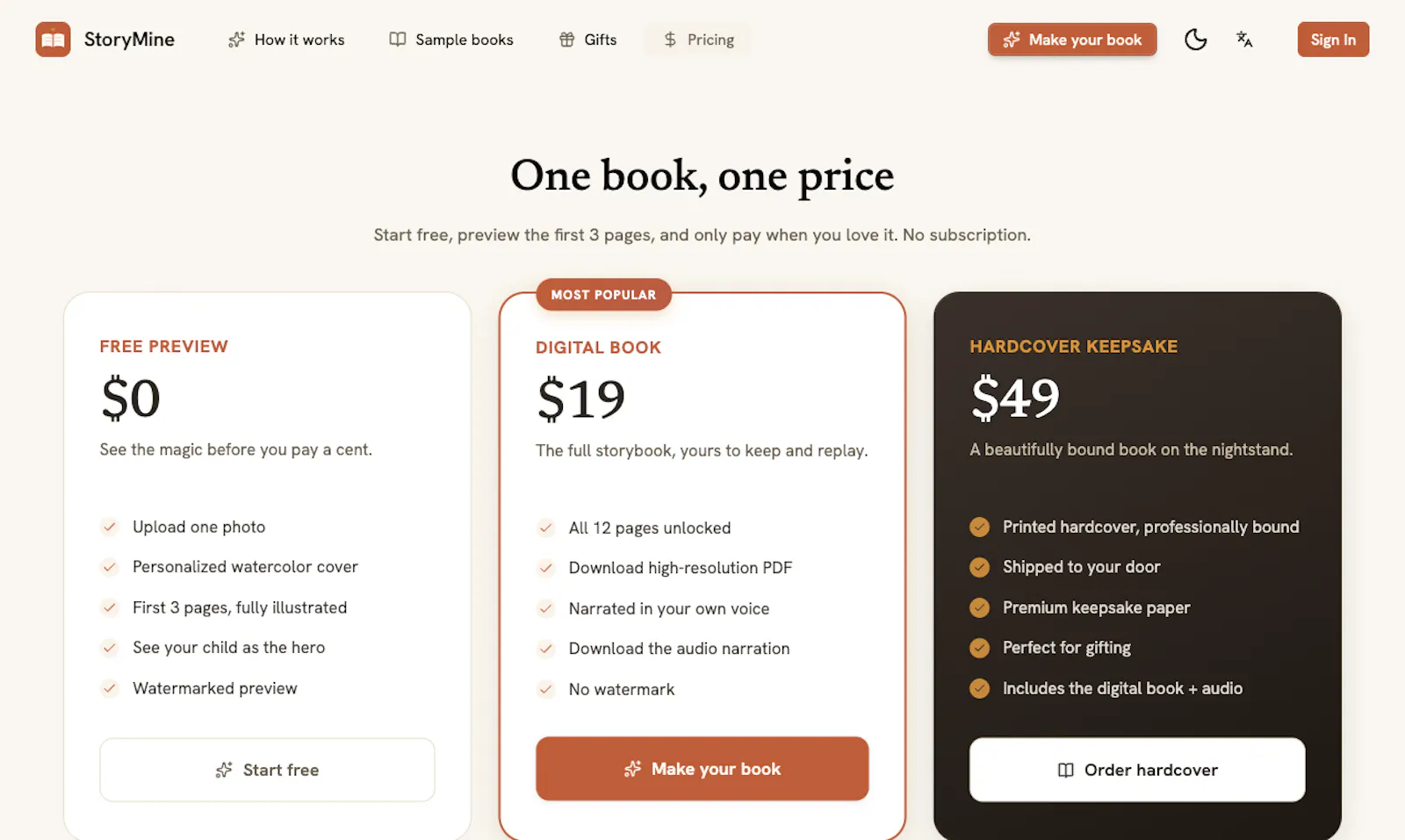The width and height of the screenshot is (1405, 840).
Task: Open the Pricing nav item
Action: point(698,39)
